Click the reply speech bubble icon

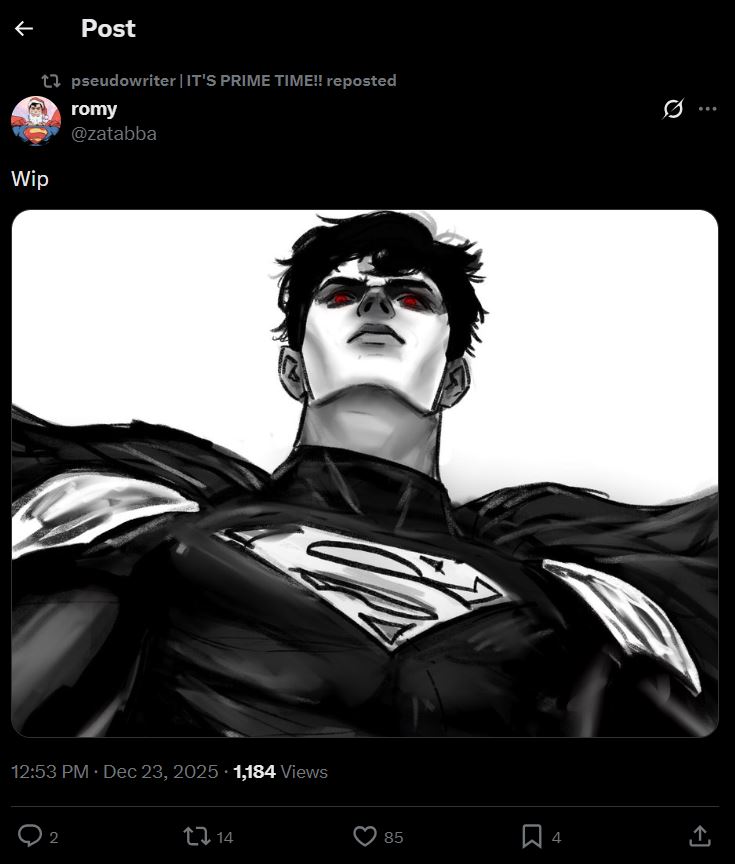[30, 835]
